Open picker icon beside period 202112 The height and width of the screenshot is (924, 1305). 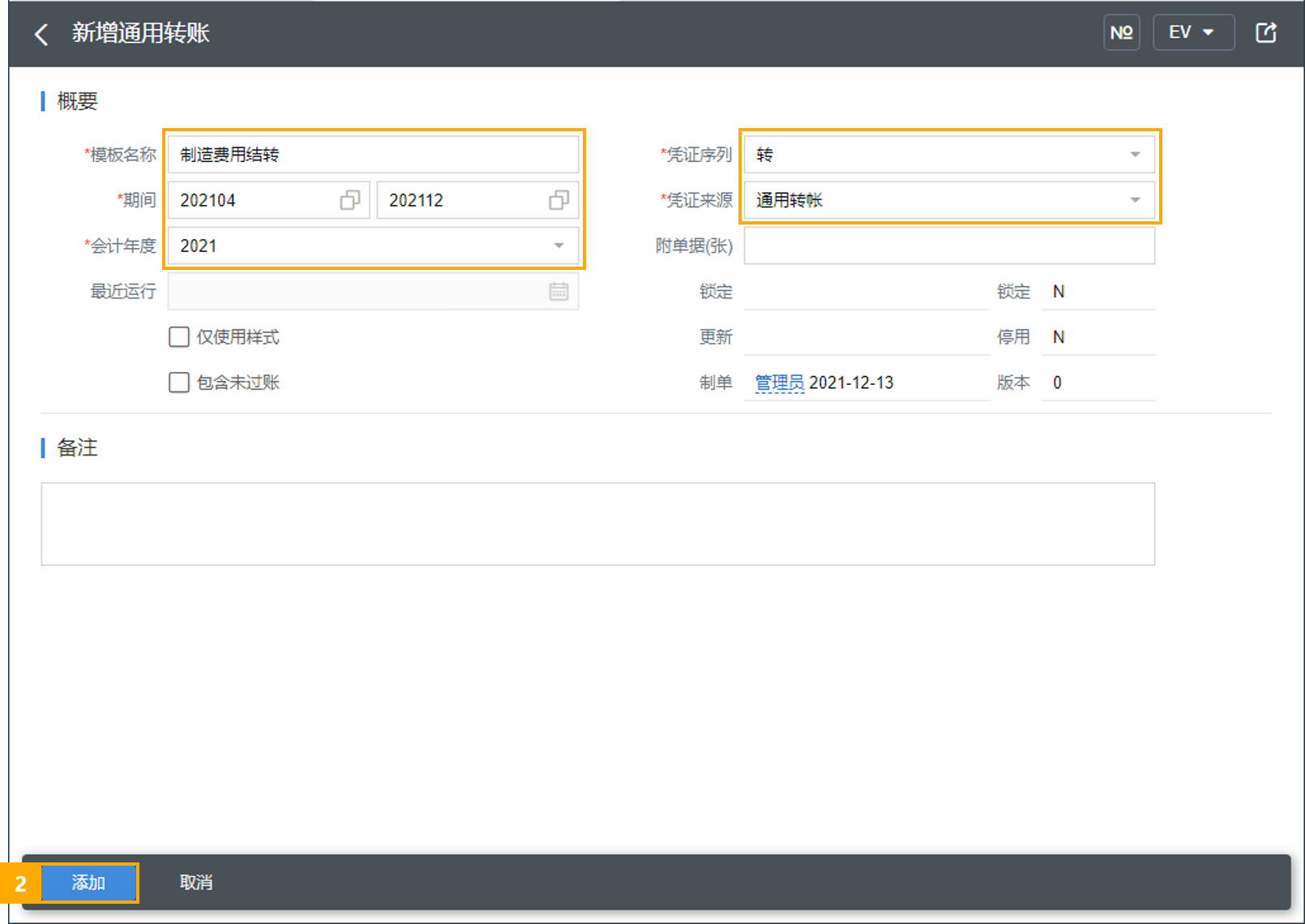tap(558, 199)
